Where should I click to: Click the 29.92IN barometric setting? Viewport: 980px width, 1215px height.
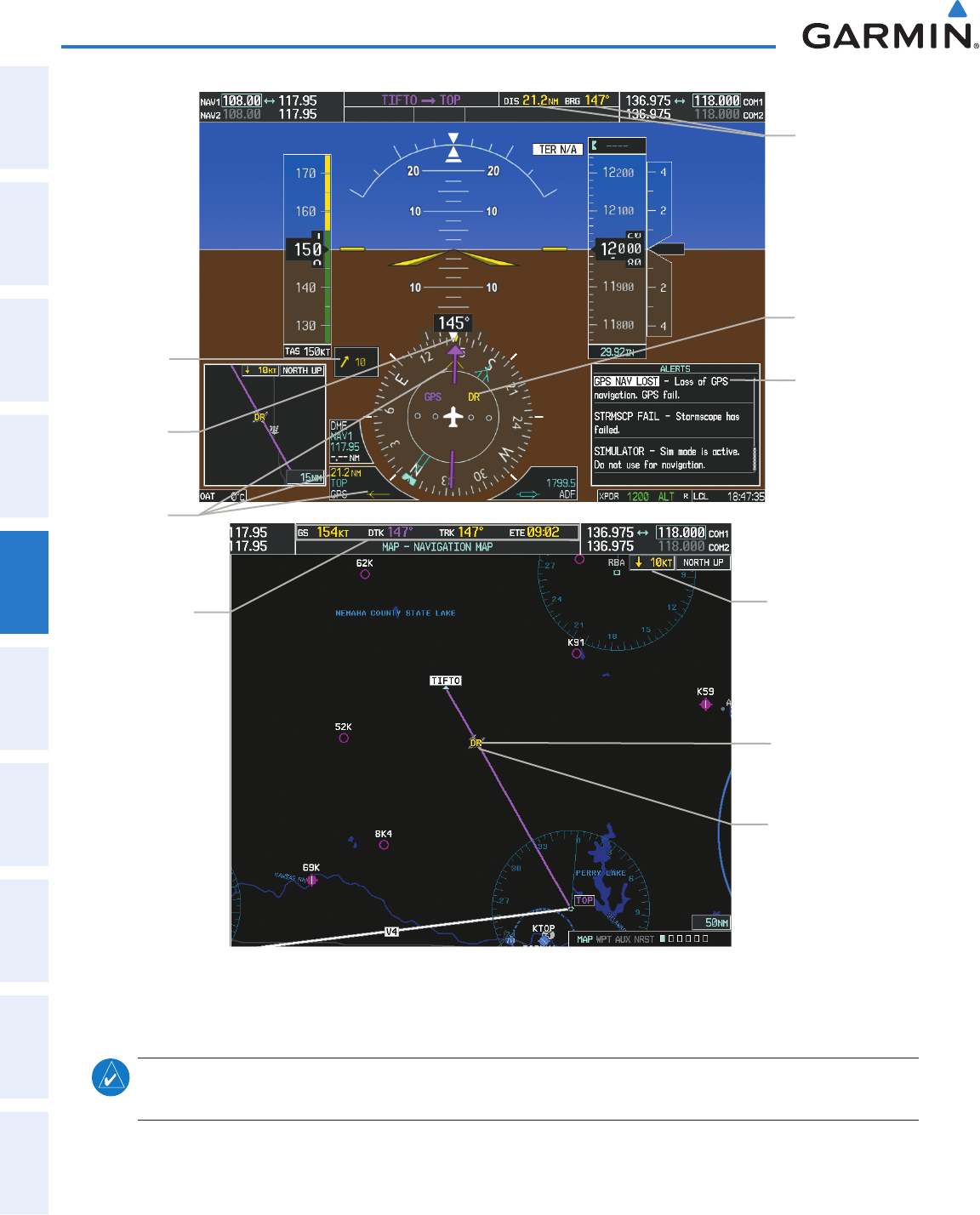coord(618,351)
